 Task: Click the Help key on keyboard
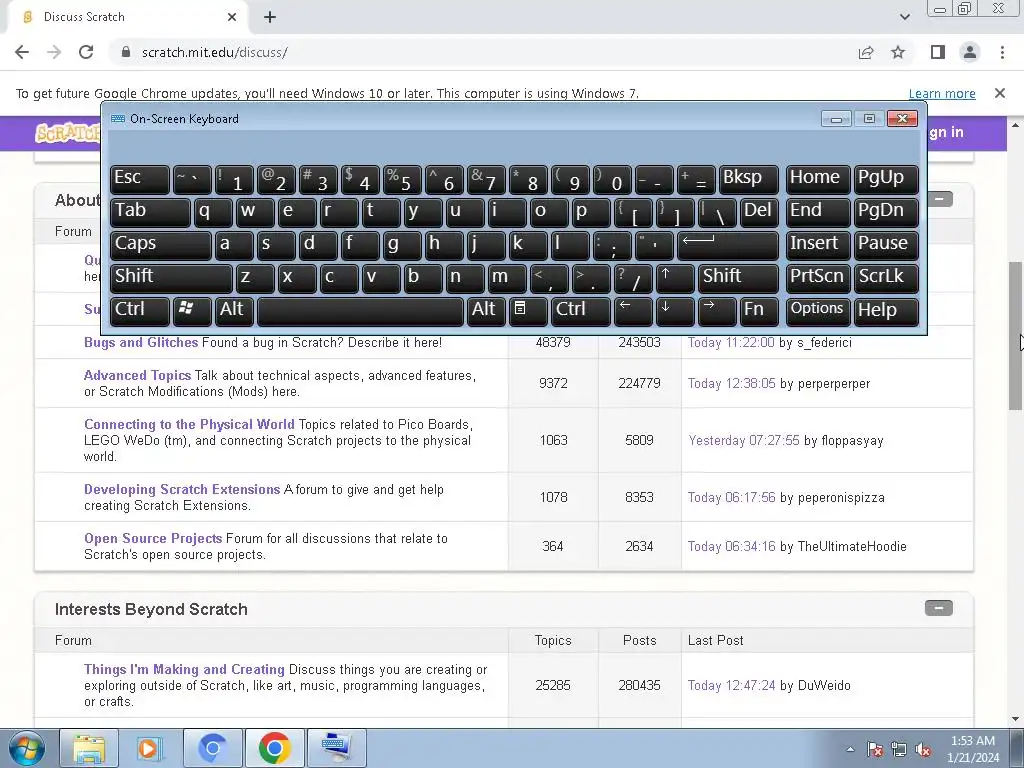tap(886, 310)
